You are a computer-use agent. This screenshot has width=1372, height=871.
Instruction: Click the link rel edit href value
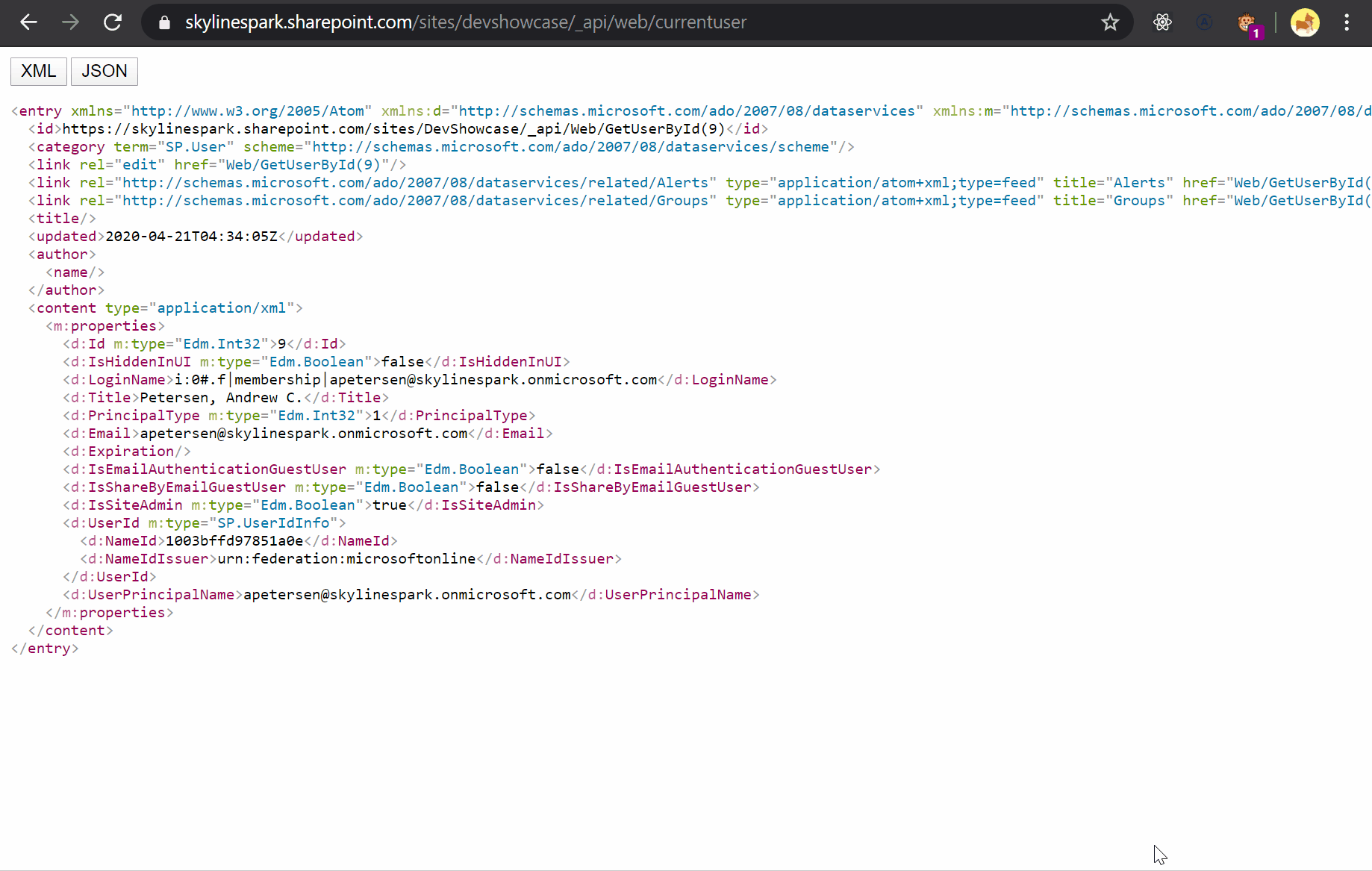(x=303, y=165)
